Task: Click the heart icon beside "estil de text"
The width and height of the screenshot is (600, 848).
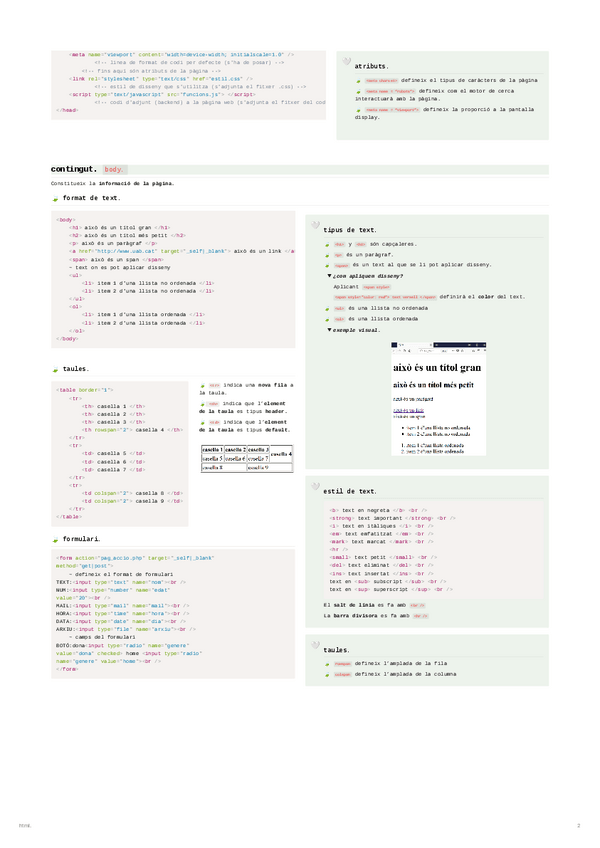Action: point(316,490)
